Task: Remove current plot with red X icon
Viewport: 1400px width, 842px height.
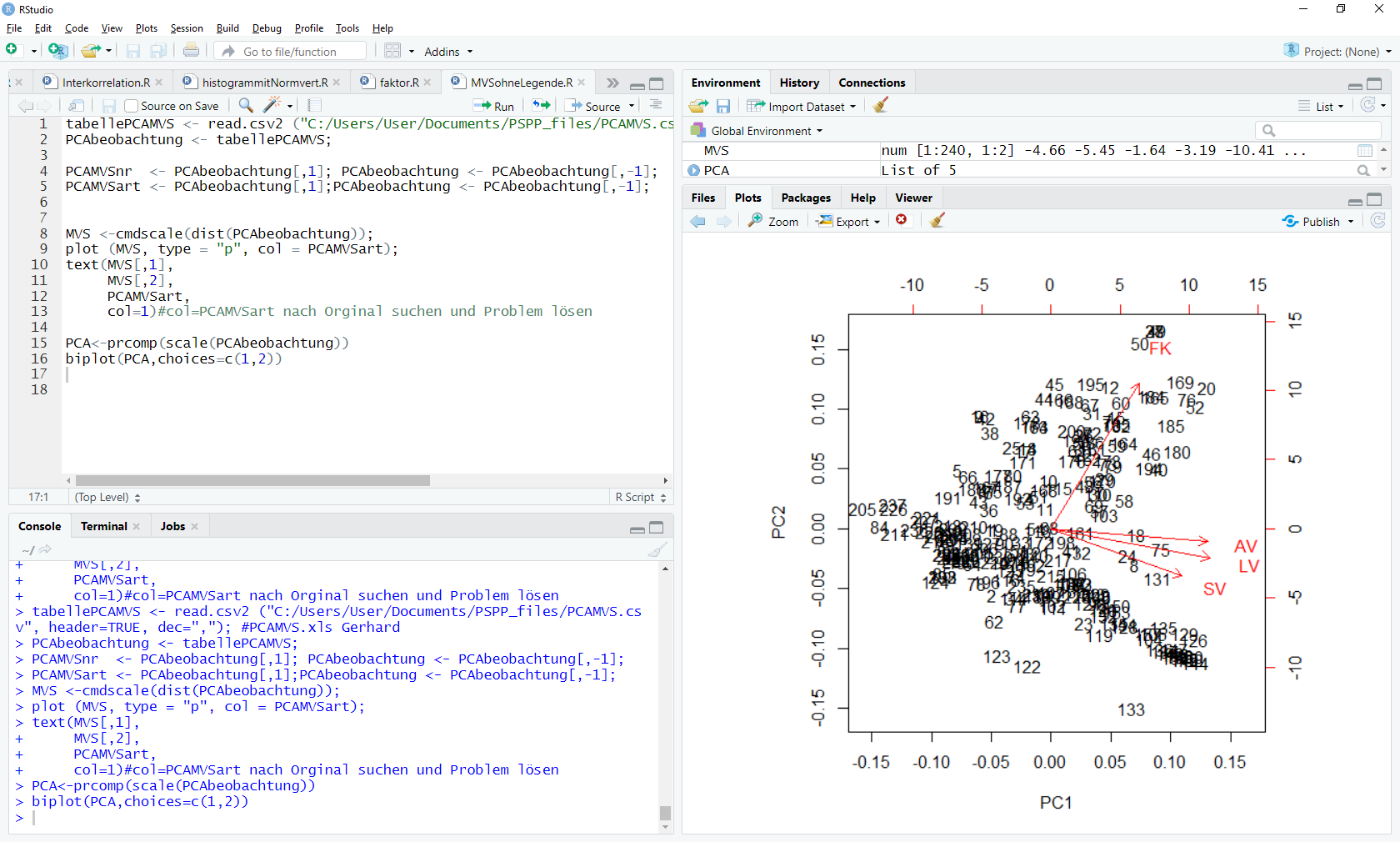Action: pyautogui.click(x=902, y=220)
